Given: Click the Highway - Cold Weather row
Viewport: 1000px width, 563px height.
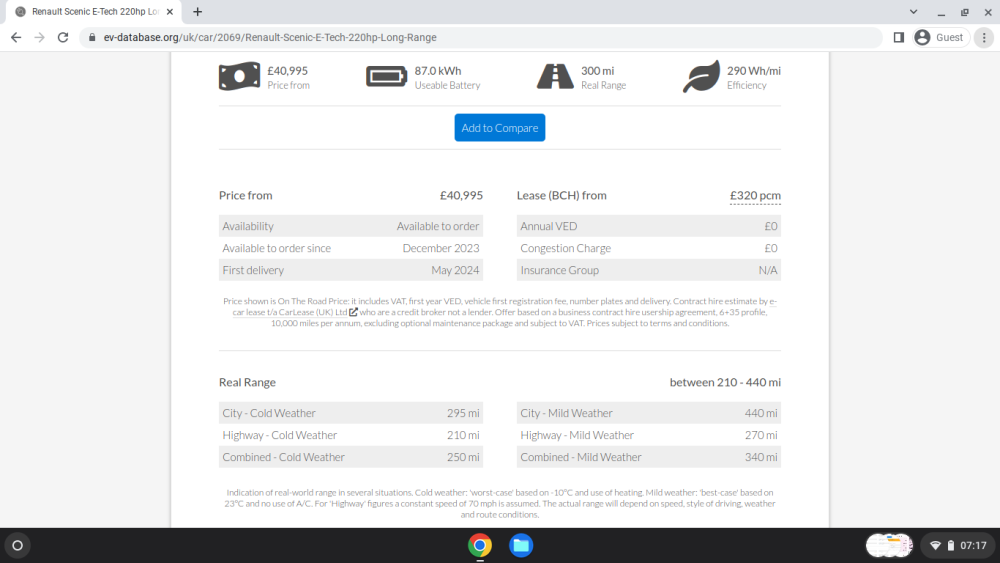Looking at the screenshot, I should (x=351, y=435).
